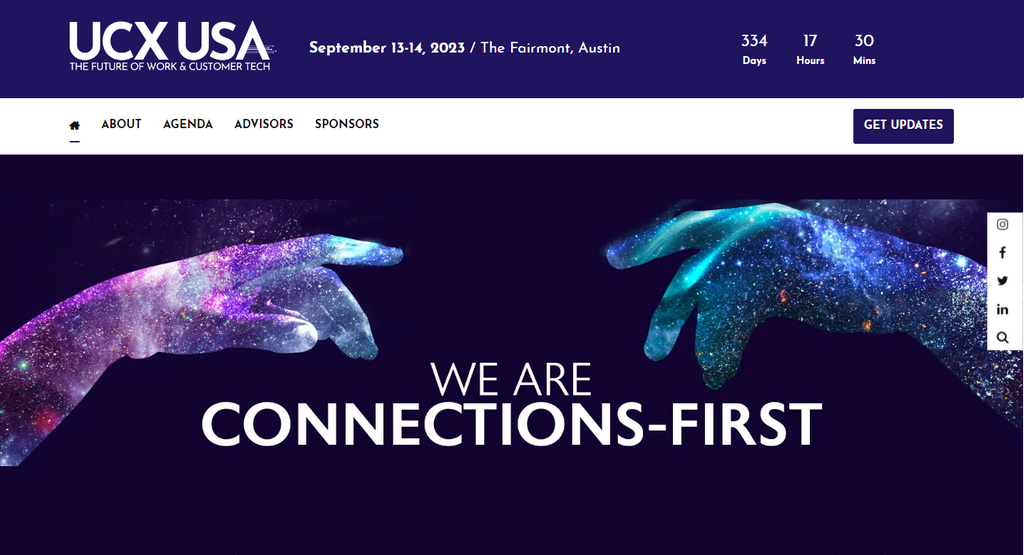Go to the SPONSORS page
1024x555 pixels.
point(347,124)
